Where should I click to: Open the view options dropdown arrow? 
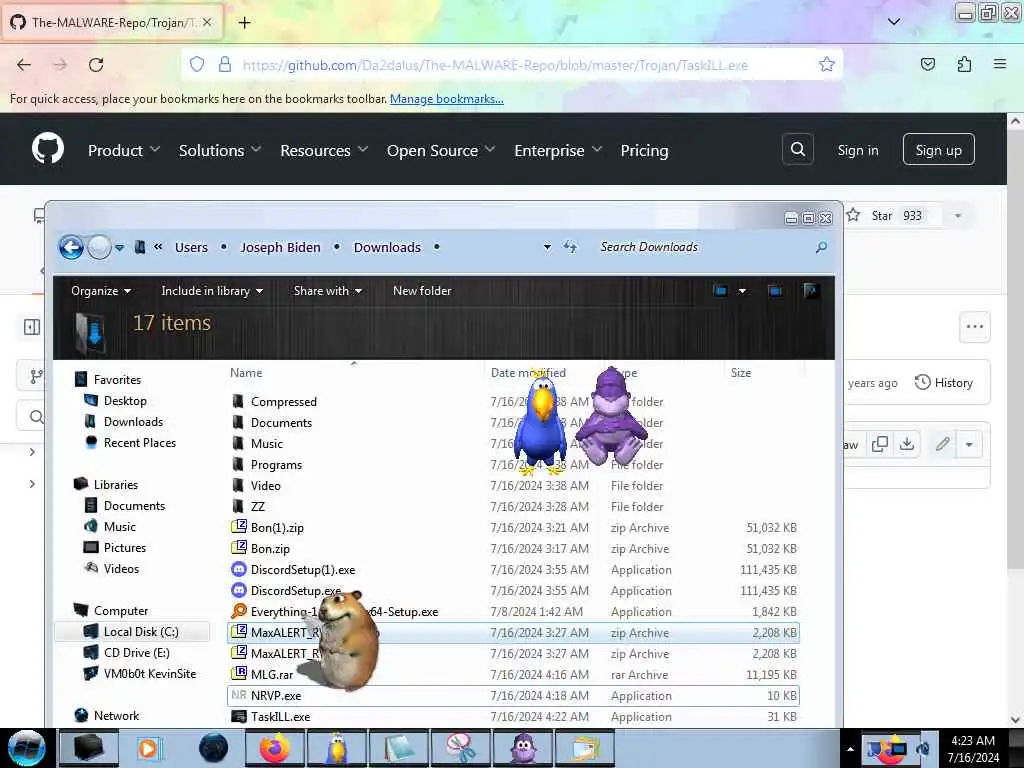[742, 291]
